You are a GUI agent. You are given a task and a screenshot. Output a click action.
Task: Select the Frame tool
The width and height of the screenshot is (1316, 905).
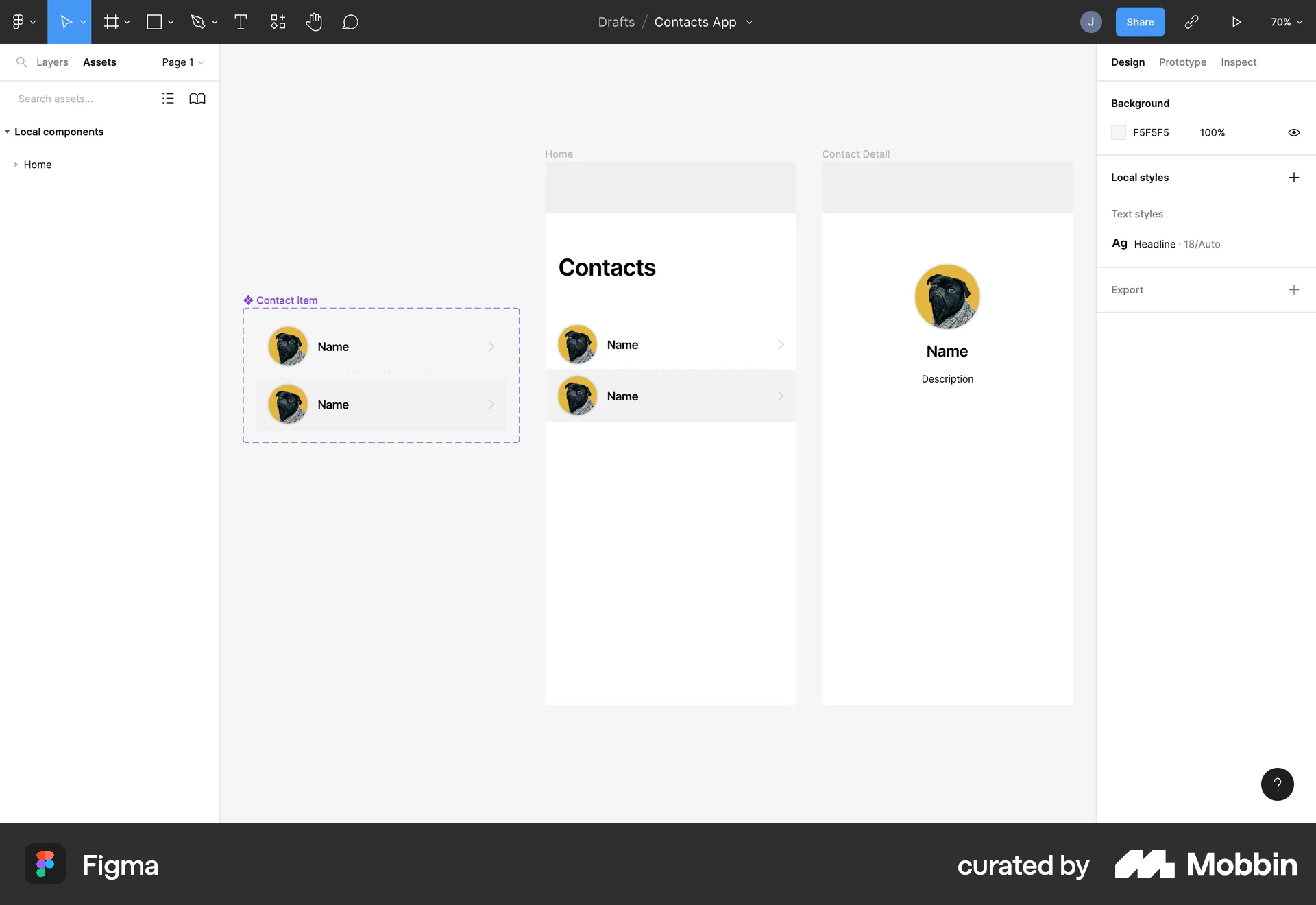pos(112,21)
